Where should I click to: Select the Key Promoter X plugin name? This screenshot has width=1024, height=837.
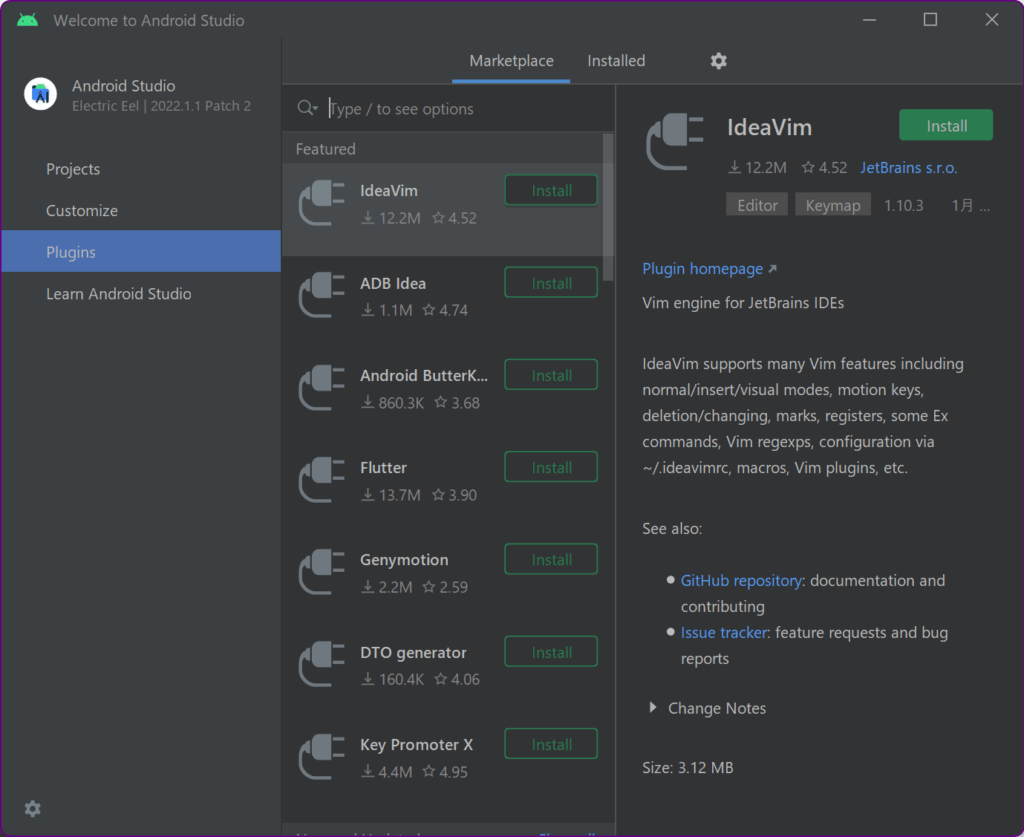coord(417,744)
